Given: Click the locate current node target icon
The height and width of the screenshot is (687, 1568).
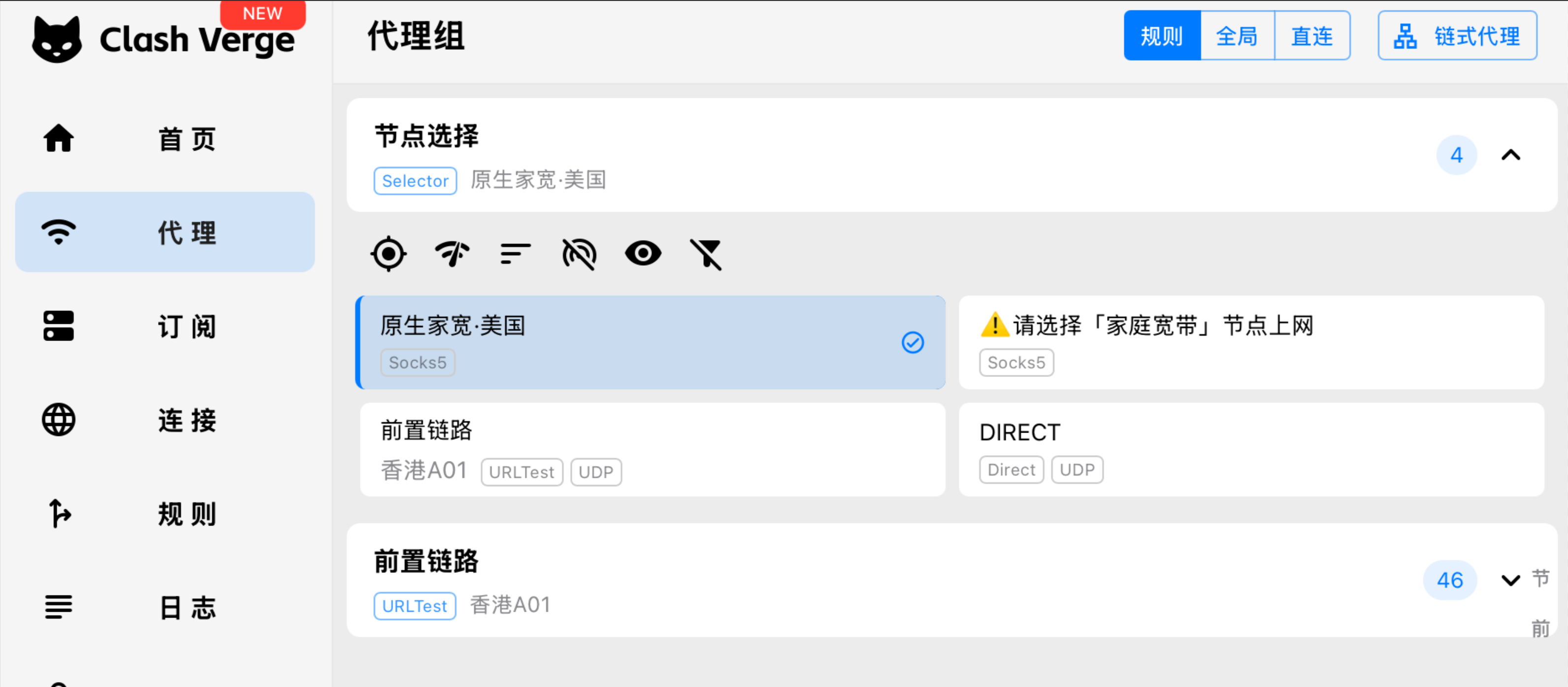Looking at the screenshot, I should 389,254.
